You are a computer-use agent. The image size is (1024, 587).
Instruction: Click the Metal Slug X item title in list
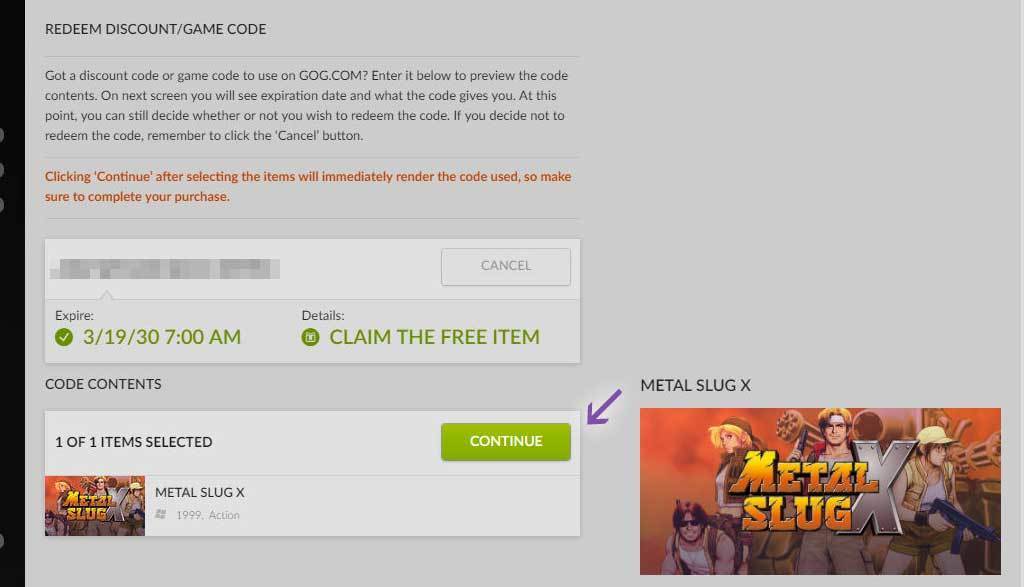tap(199, 492)
